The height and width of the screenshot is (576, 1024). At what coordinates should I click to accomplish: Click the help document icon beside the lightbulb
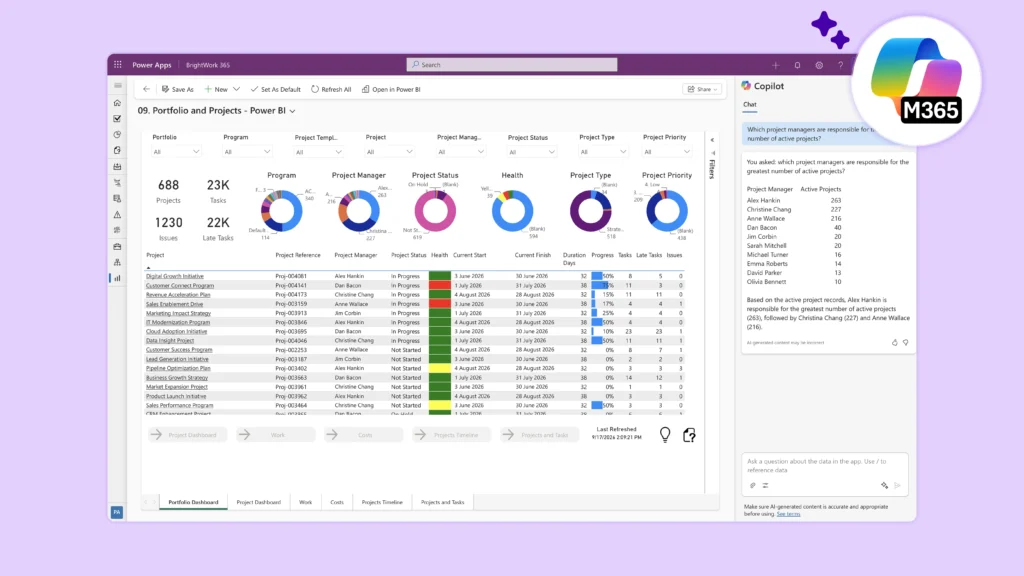[x=689, y=435]
